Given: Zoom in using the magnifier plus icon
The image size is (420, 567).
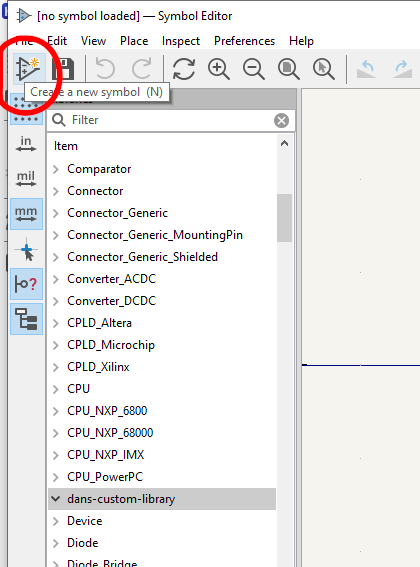Looking at the screenshot, I should (x=219, y=68).
